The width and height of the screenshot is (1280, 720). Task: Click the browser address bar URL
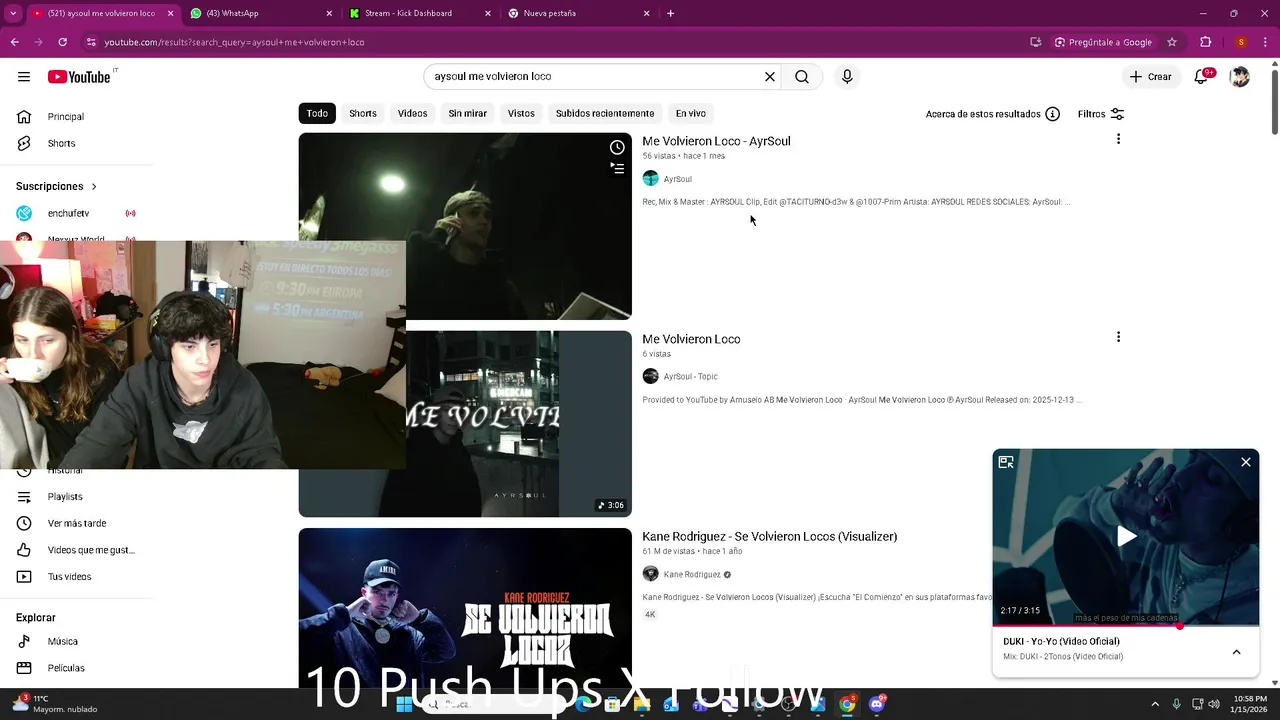click(x=234, y=42)
